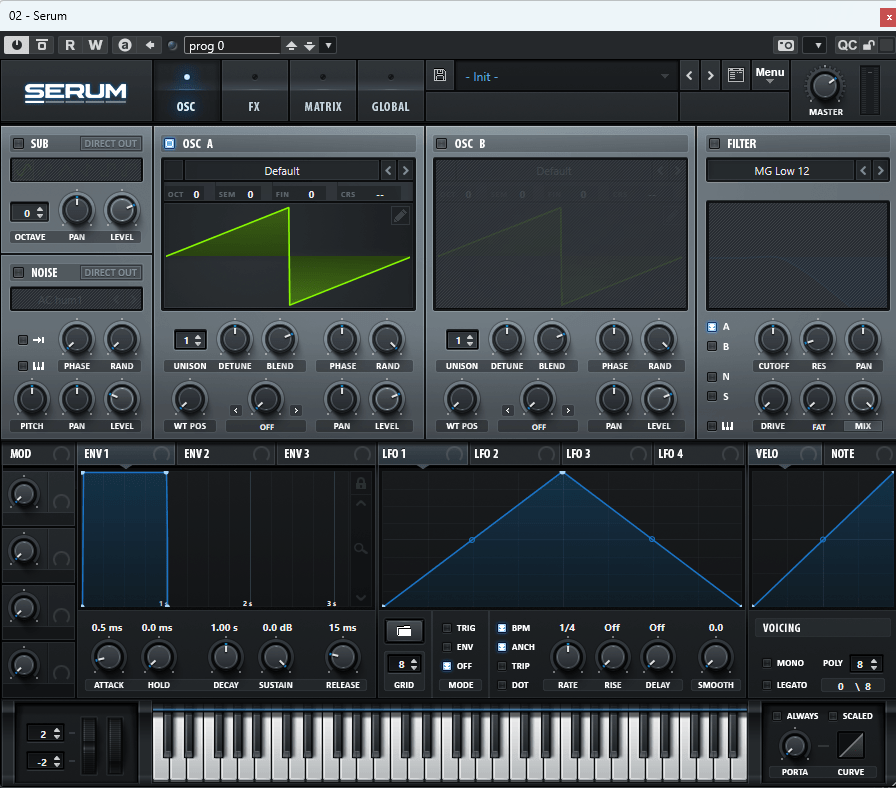Click the A compare icon in host toolbar
This screenshot has height=788, width=896.
click(125, 45)
